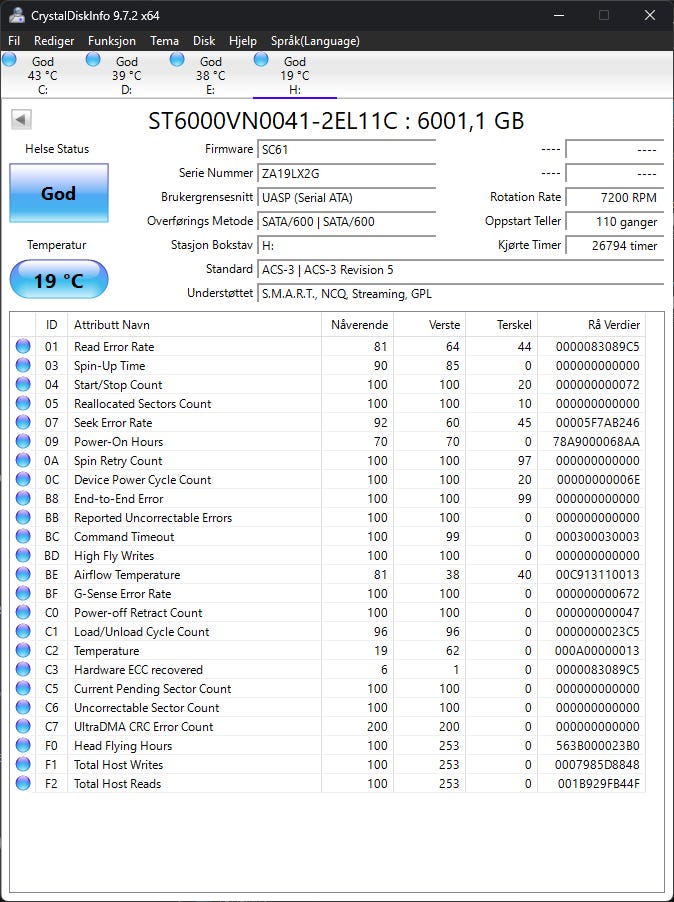674x902 pixels.
Task: Open the Disk menu
Action: (x=204, y=41)
